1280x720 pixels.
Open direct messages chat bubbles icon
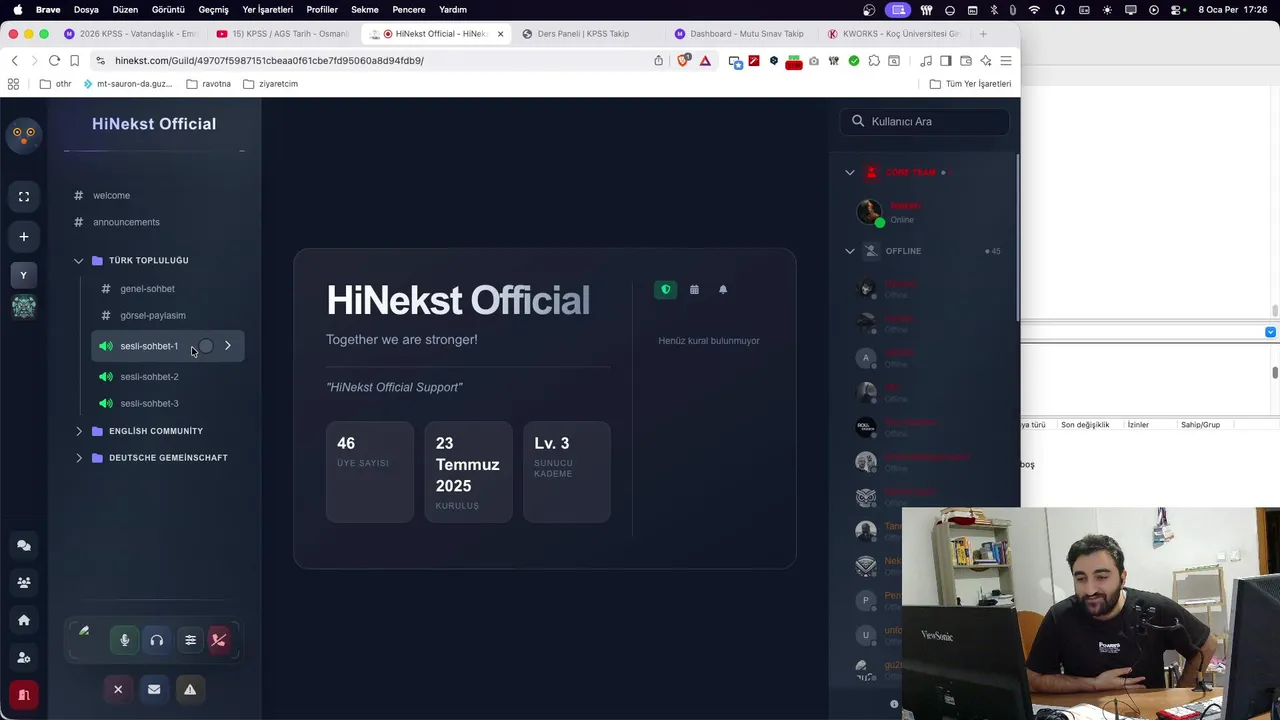pos(24,546)
